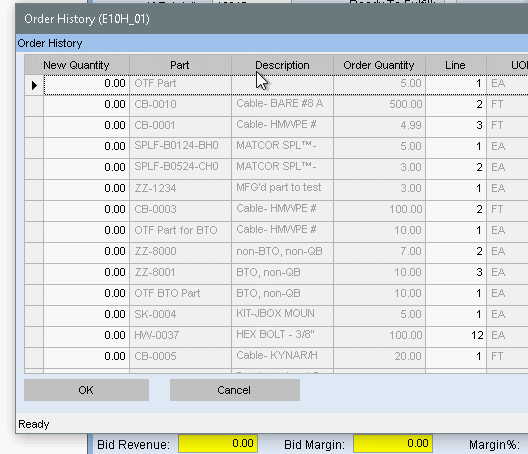528x454 pixels.
Task: Edit New Quantity for SPLF-B0524-CH0 row
Action: (x=87, y=169)
